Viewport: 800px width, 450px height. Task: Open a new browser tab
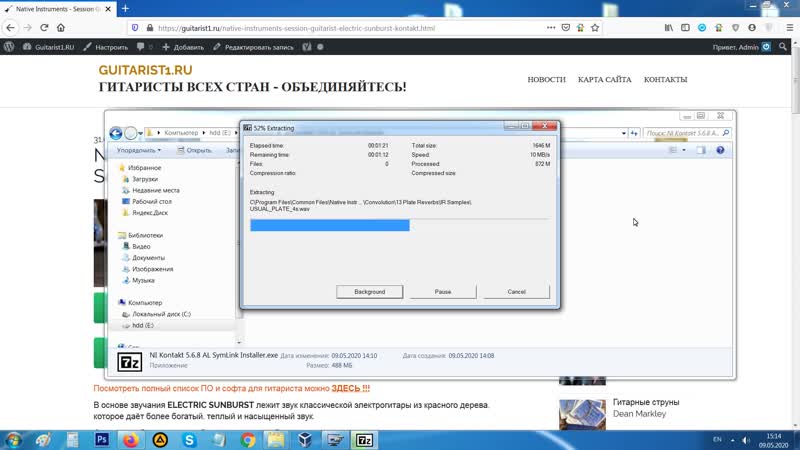(x=125, y=9)
